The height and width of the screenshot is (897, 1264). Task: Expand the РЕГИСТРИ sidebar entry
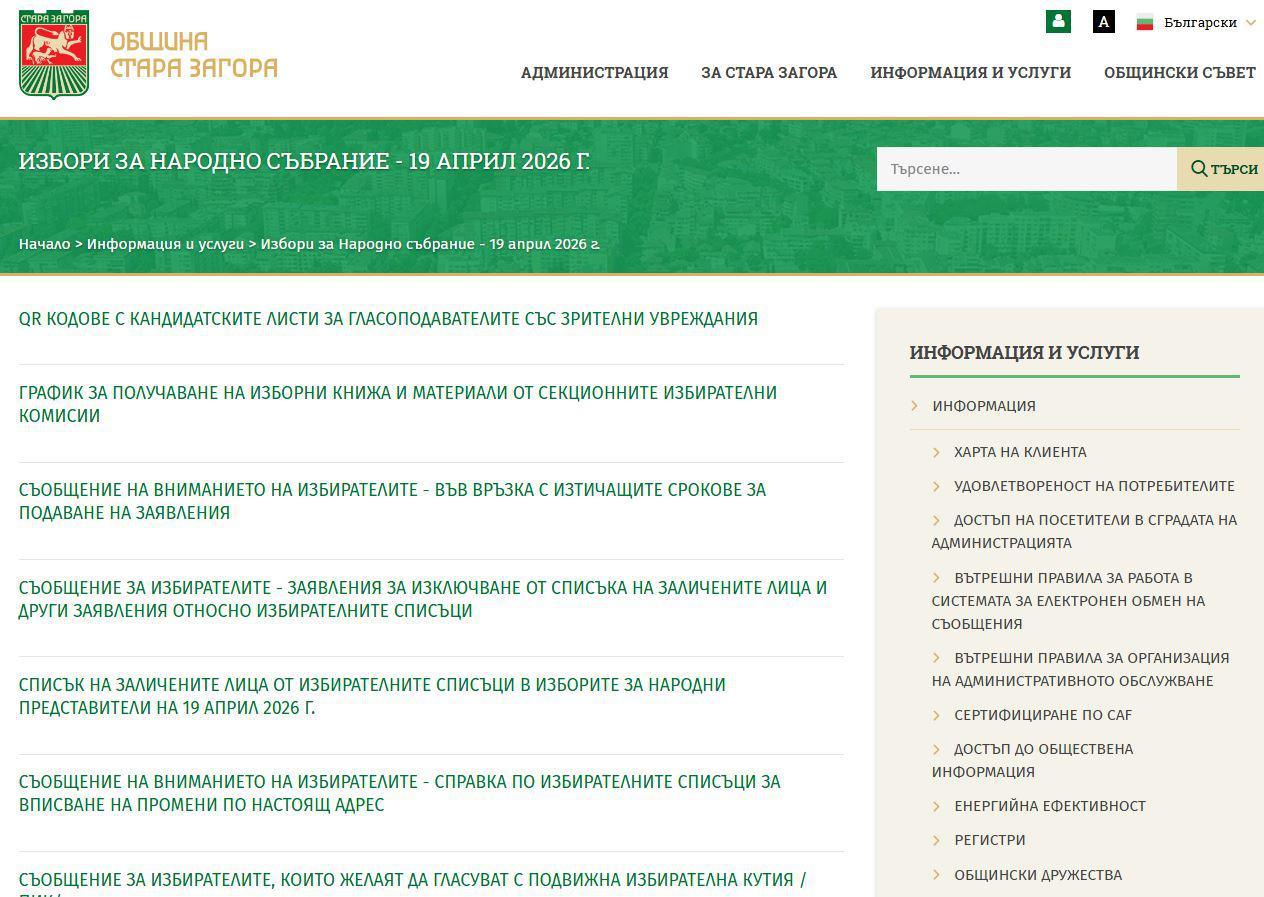click(989, 840)
